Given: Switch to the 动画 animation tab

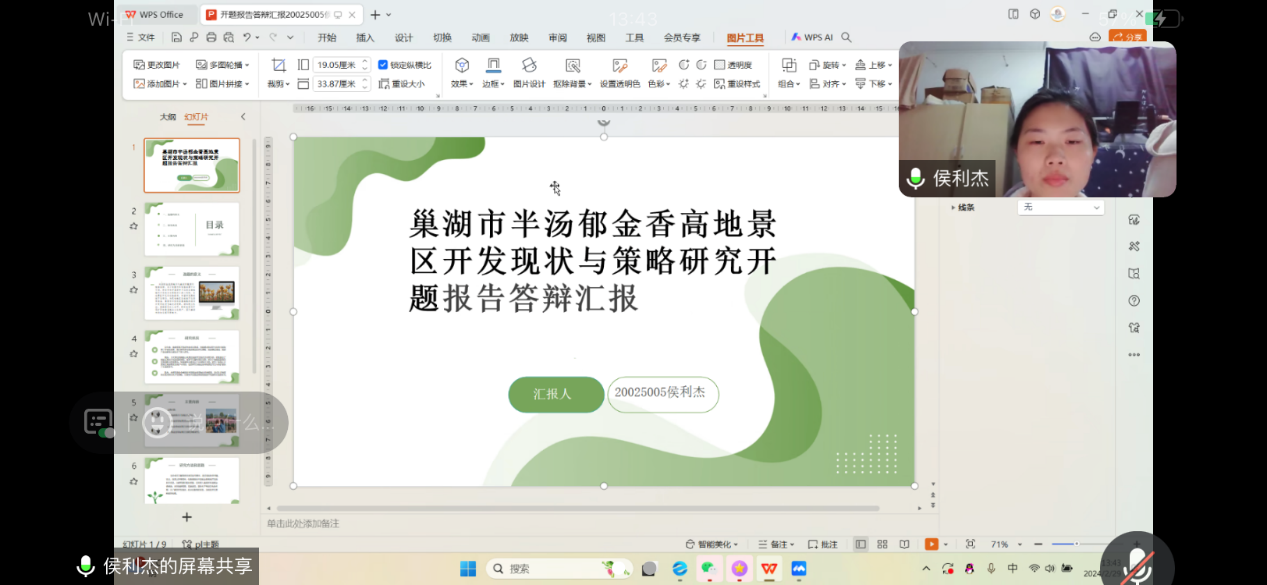Looking at the screenshot, I should click(481, 38).
